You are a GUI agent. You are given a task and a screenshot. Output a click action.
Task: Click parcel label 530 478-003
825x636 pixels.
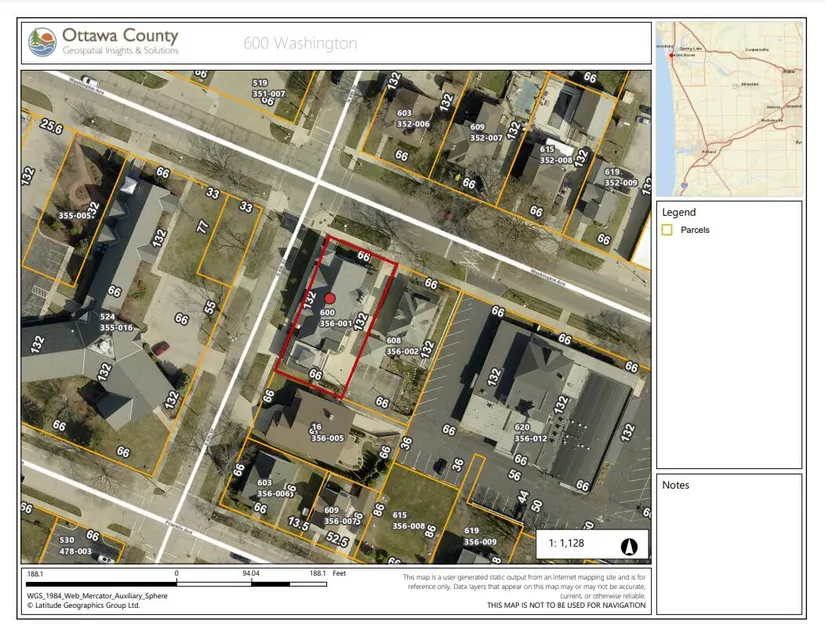coord(74,545)
